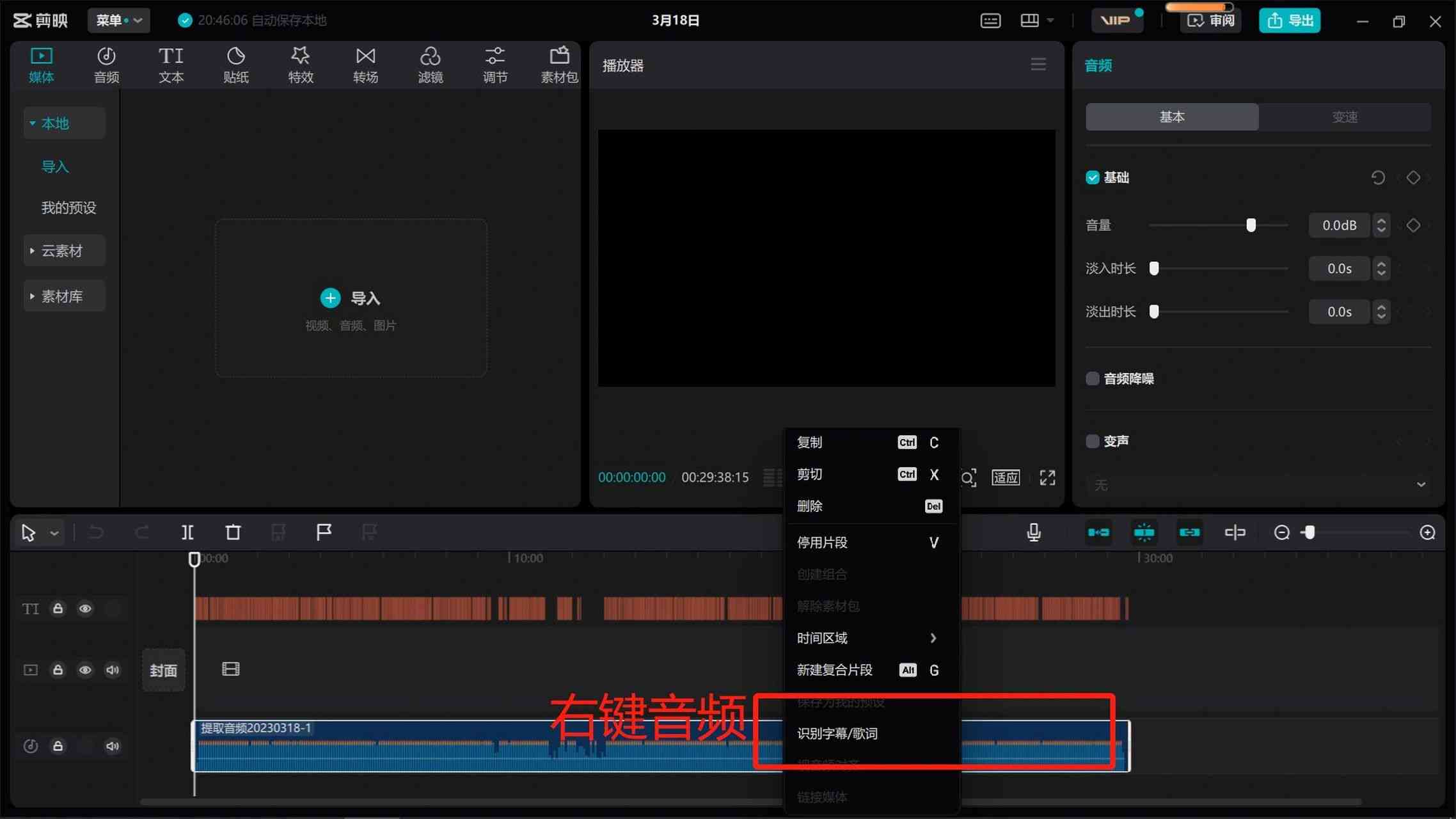Toggle 基础 (Basic) audio settings checkbox
Viewport: 1456px width, 819px height.
point(1092,178)
